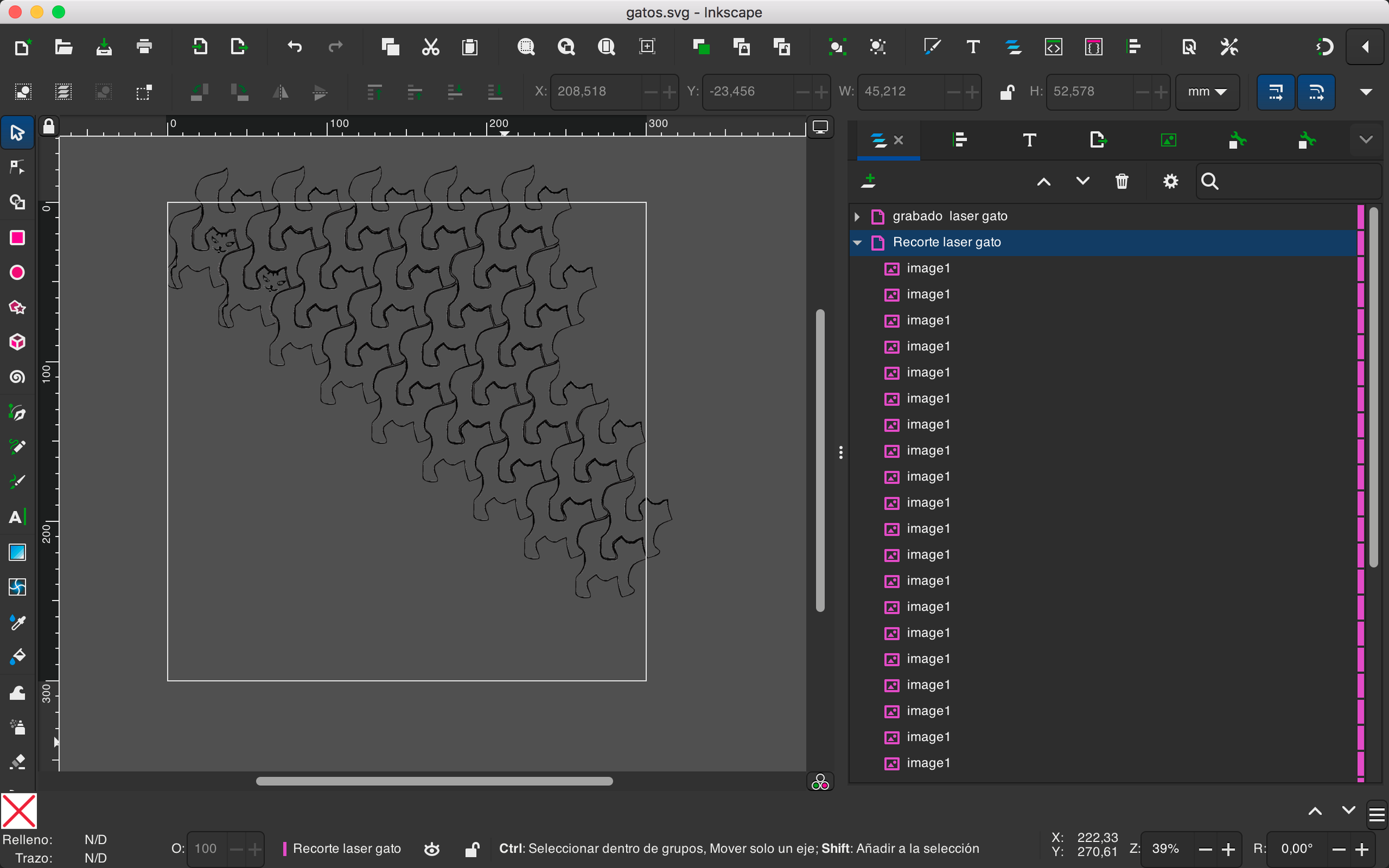
Task: Delete the selected layer with trash icon
Action: pos(1122,181)
